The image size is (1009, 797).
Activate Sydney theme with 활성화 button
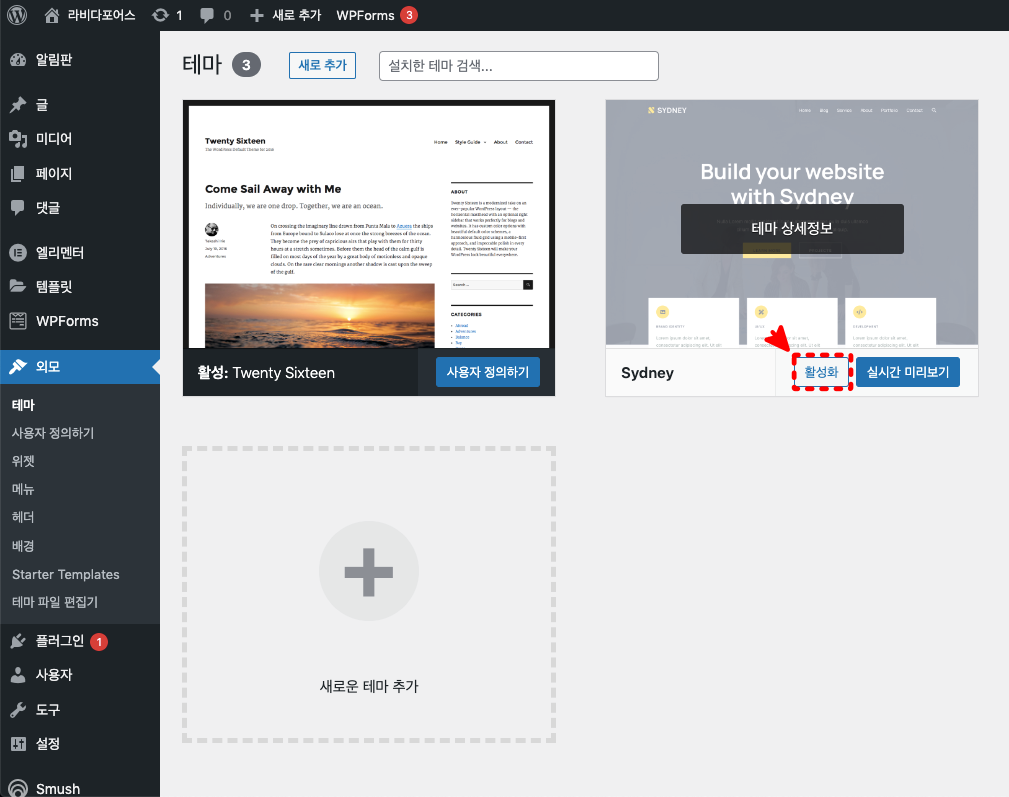coord(822,372)
